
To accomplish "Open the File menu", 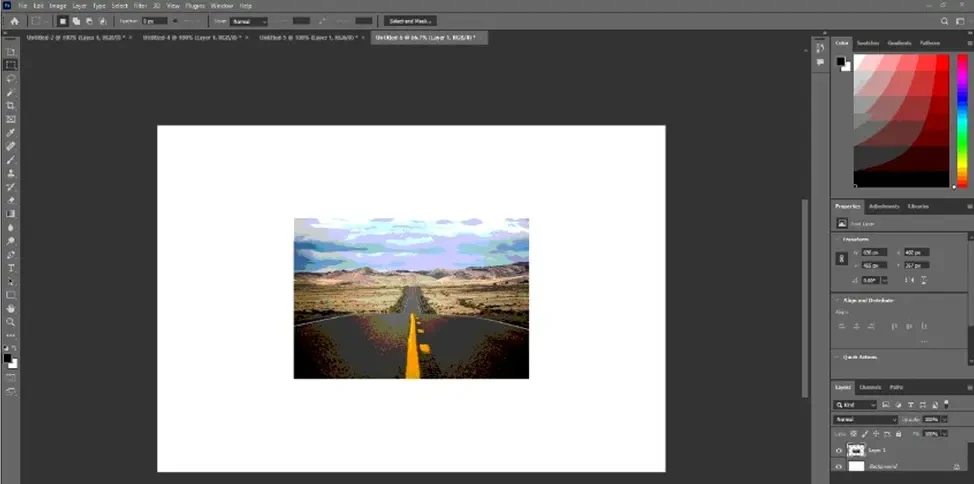I will [23, 6].
